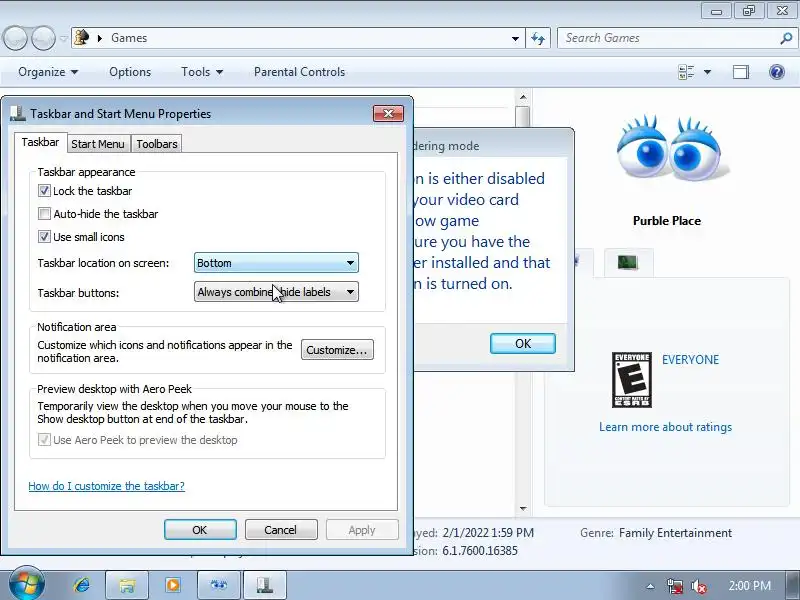Click the Search Games input field

(x=668, y=38)
